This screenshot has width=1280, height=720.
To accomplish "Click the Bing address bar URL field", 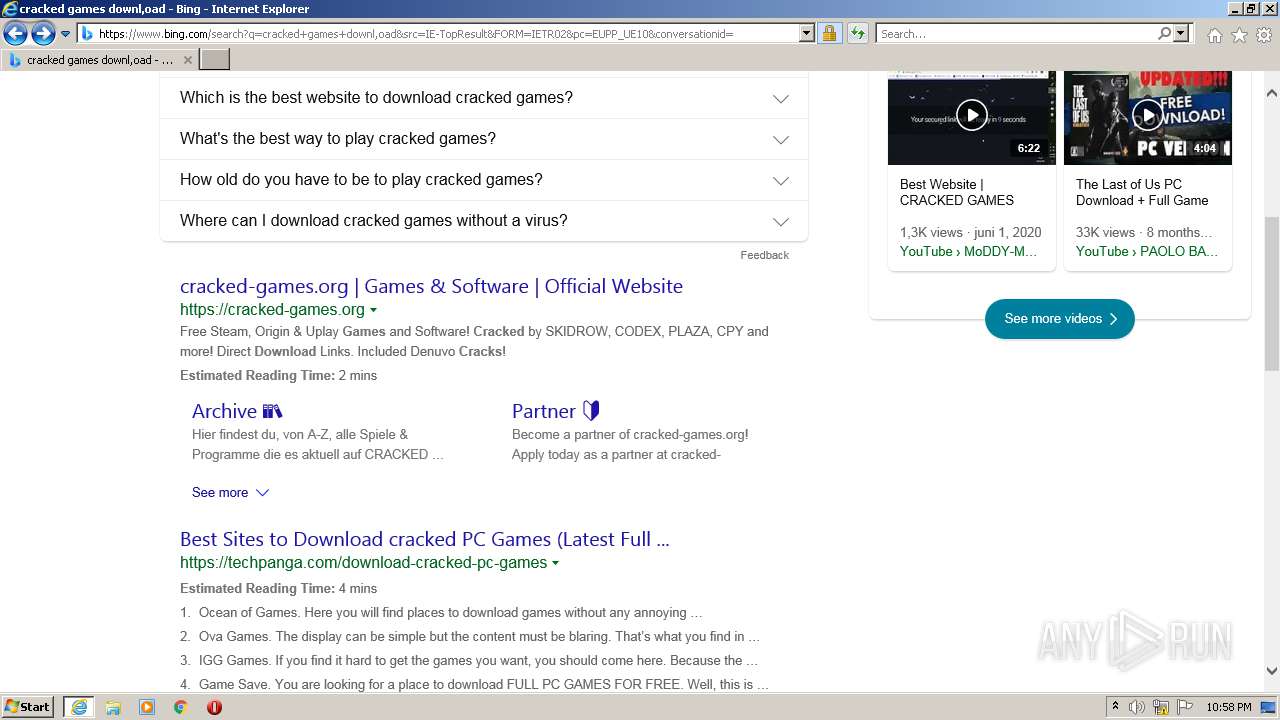I will pos(437,34).
